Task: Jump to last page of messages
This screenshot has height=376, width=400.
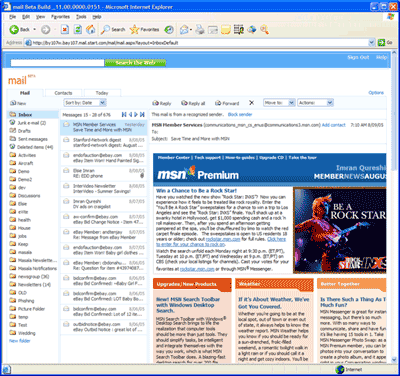Action: pyautogui.click(x=142, y=114)
